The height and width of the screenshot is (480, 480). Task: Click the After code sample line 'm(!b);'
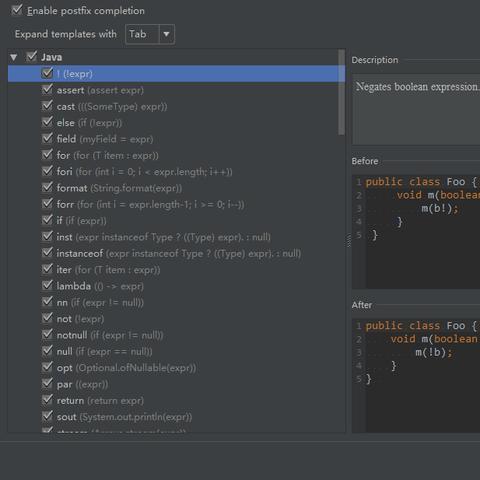coord(434,352)
